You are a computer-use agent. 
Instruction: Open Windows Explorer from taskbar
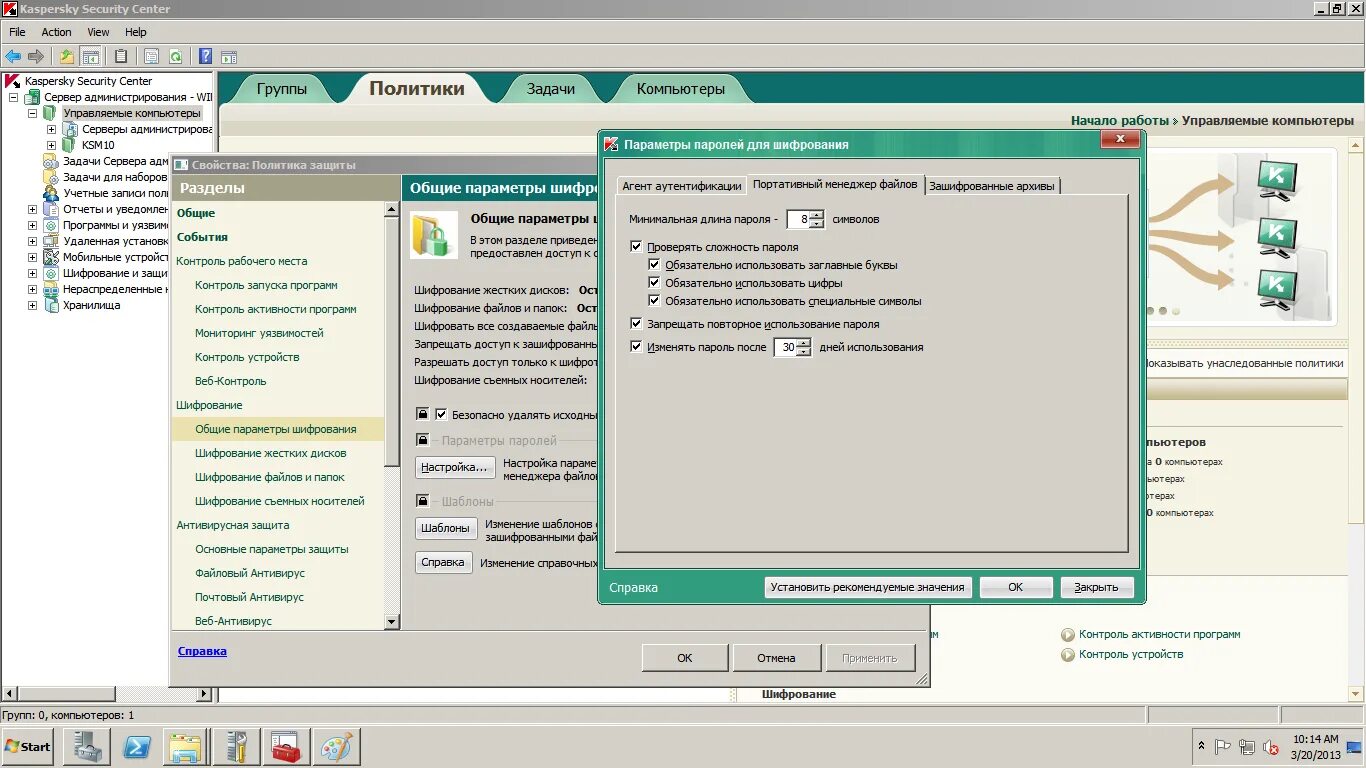[186, 747]
